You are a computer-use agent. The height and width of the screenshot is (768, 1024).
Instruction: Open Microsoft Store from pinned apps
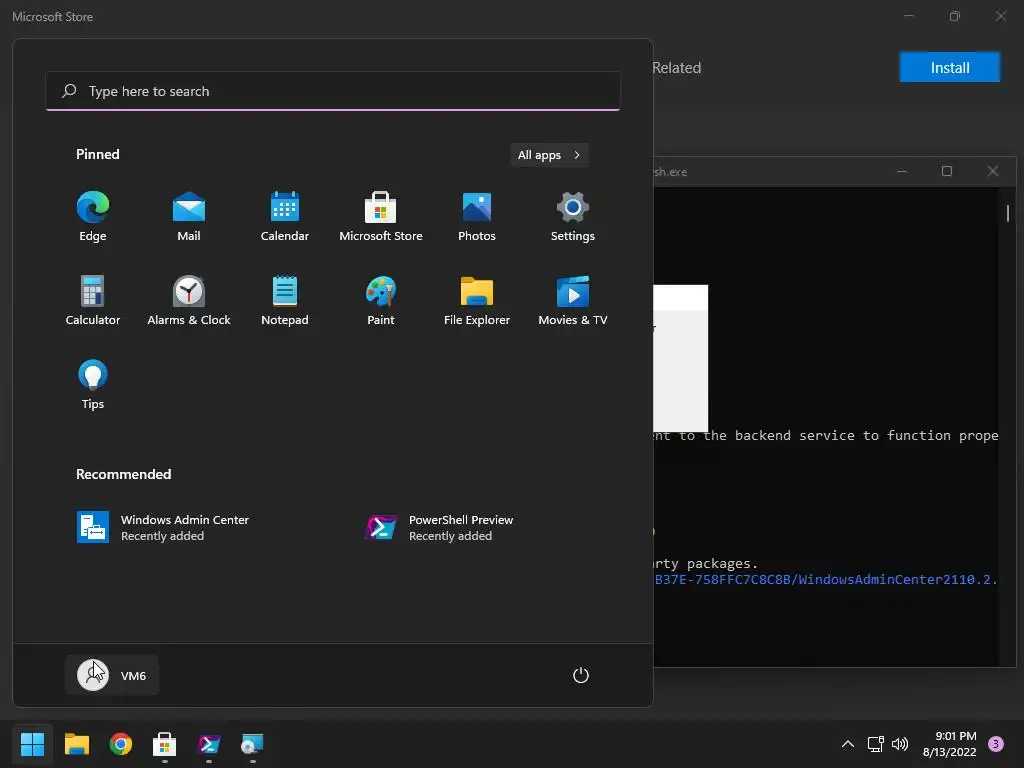[381, 216]
